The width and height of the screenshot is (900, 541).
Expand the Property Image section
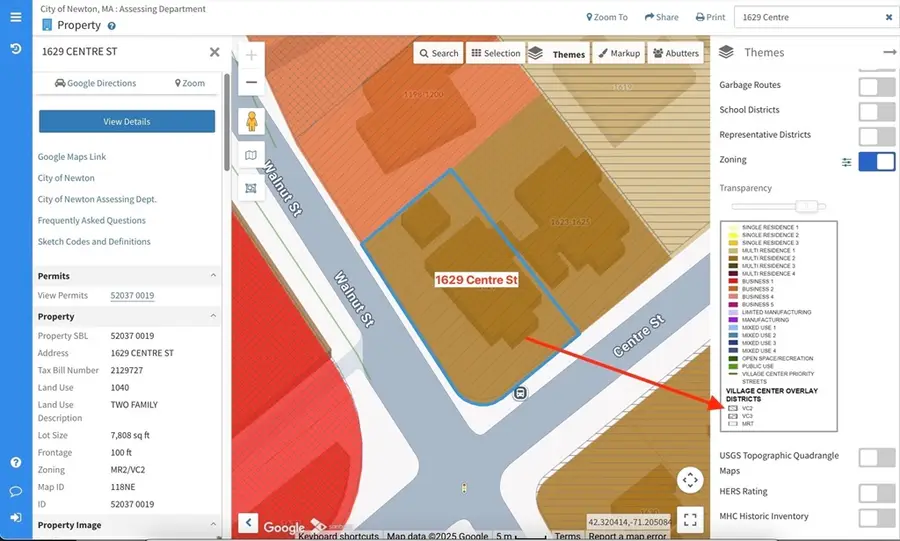(x=213, y=525)
